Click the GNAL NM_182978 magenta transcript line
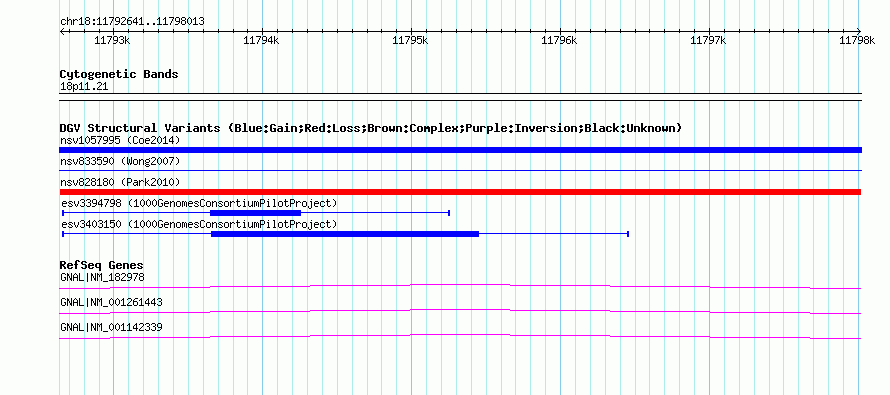This screenshot has height=395, width=890. pos(460,286)
